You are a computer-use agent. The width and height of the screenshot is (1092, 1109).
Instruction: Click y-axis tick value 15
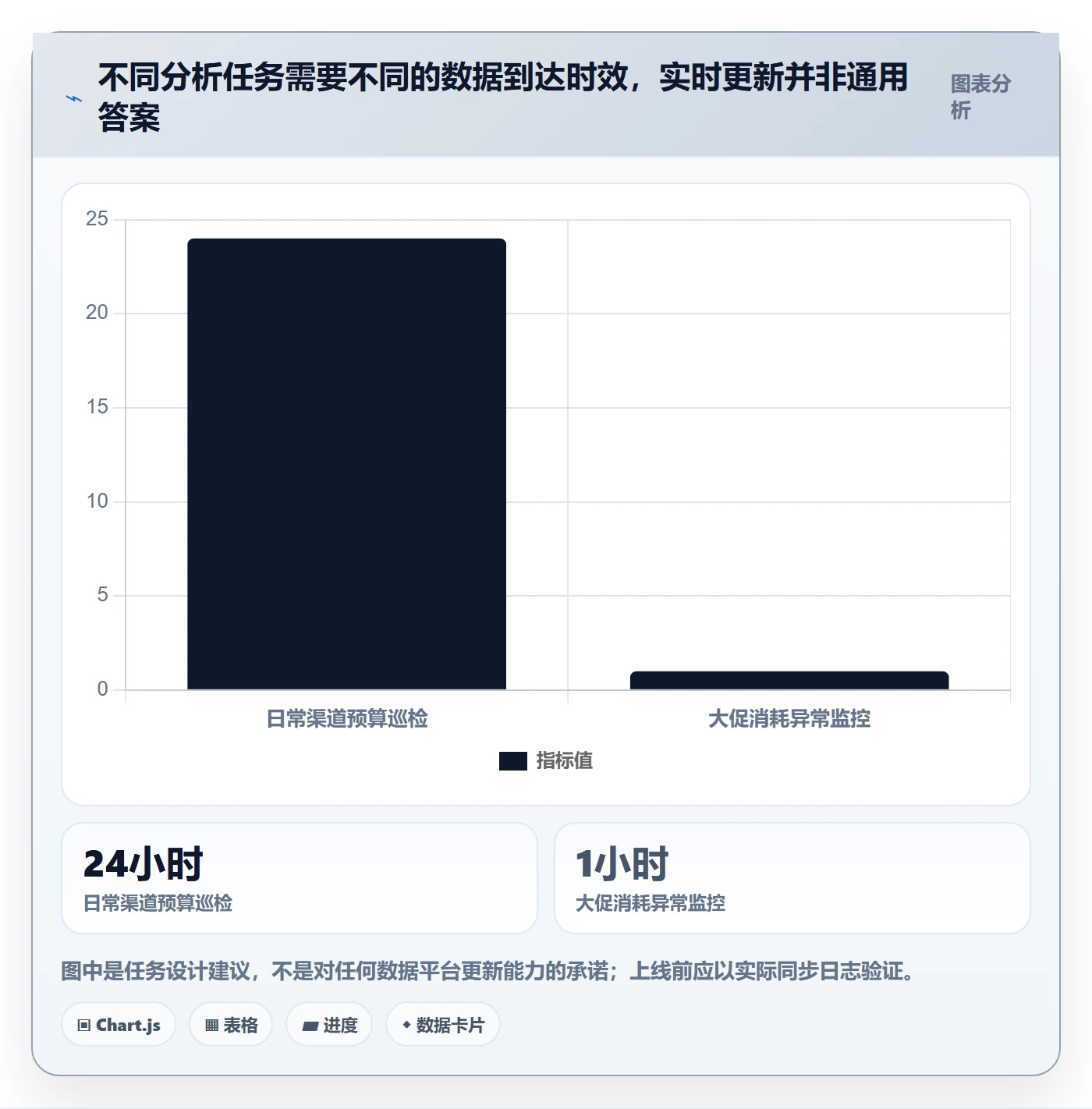tap(97, 407)
